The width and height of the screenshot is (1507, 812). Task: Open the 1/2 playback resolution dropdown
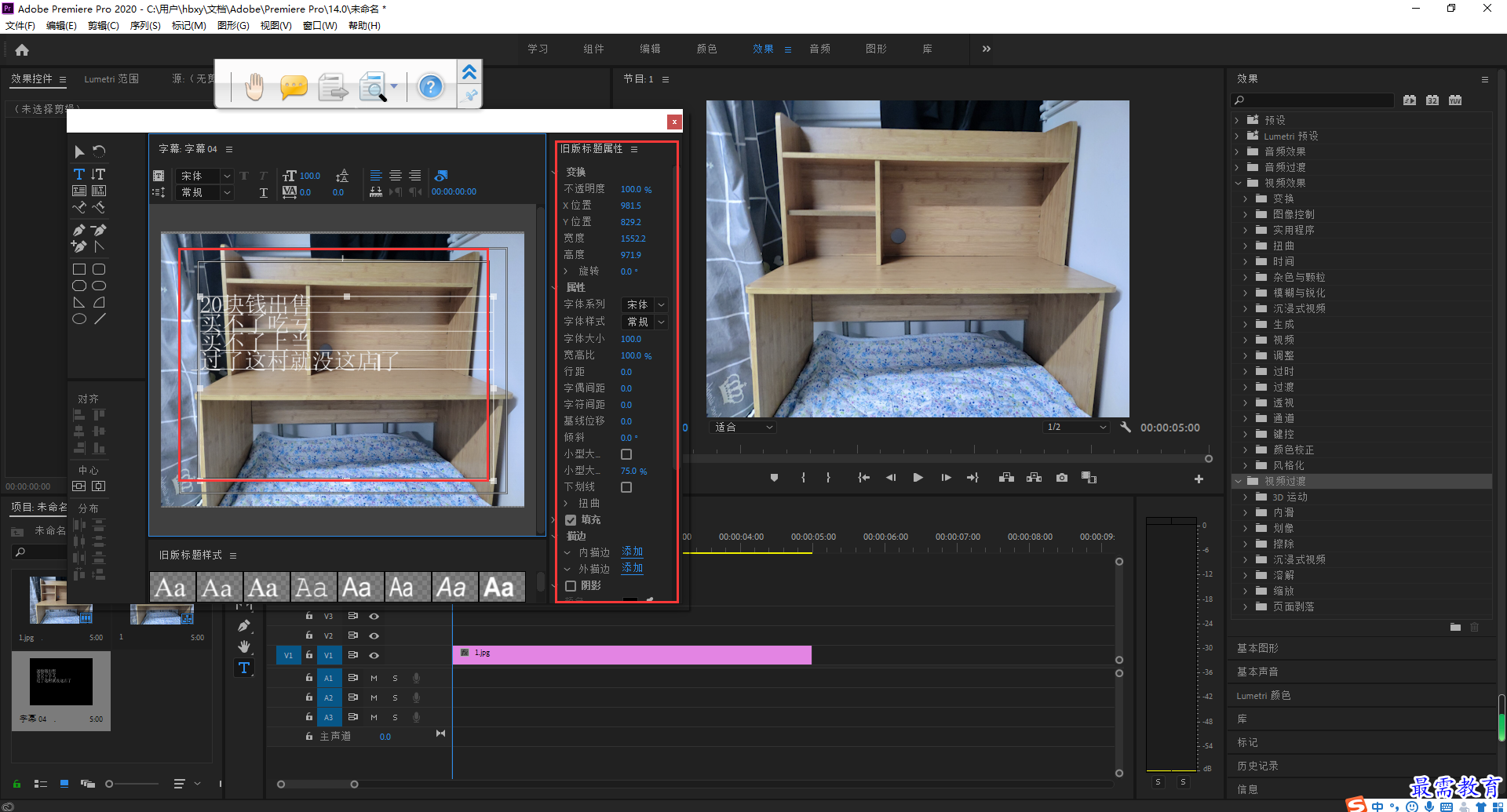1076,427
